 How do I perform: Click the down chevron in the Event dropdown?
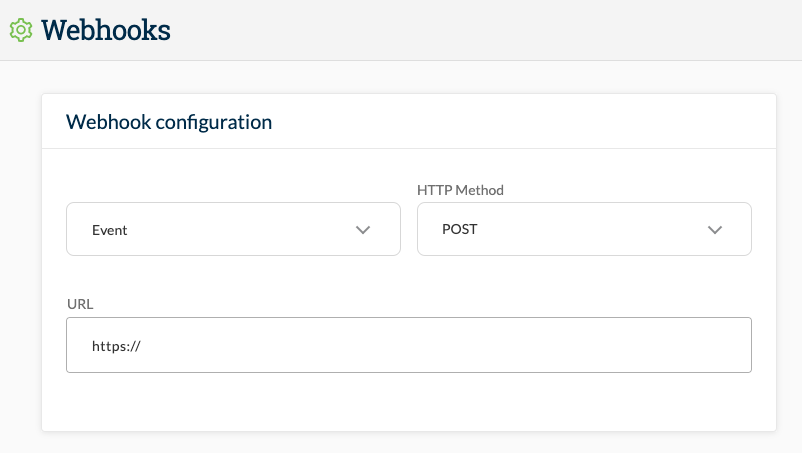[363, 230]
